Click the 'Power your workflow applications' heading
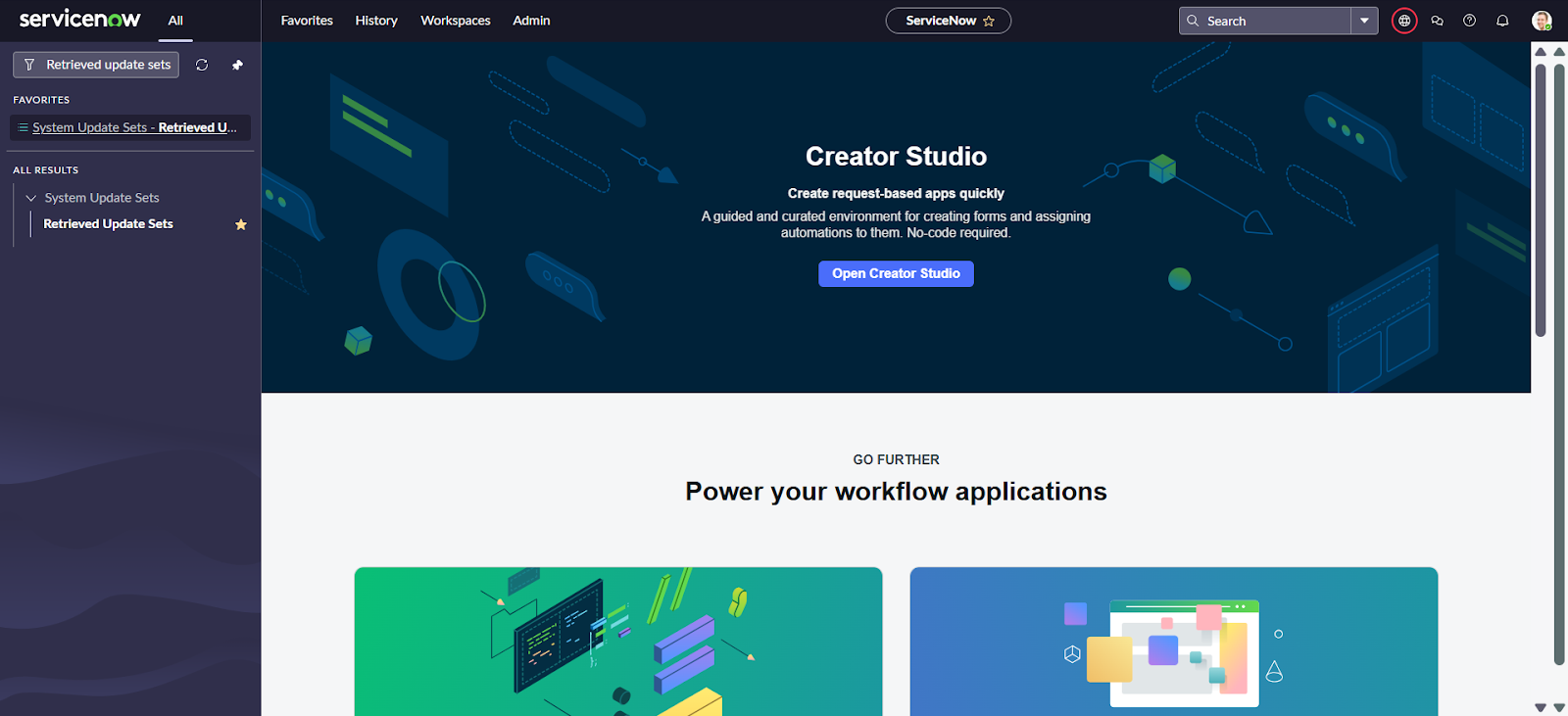 [x=896, y=492]
